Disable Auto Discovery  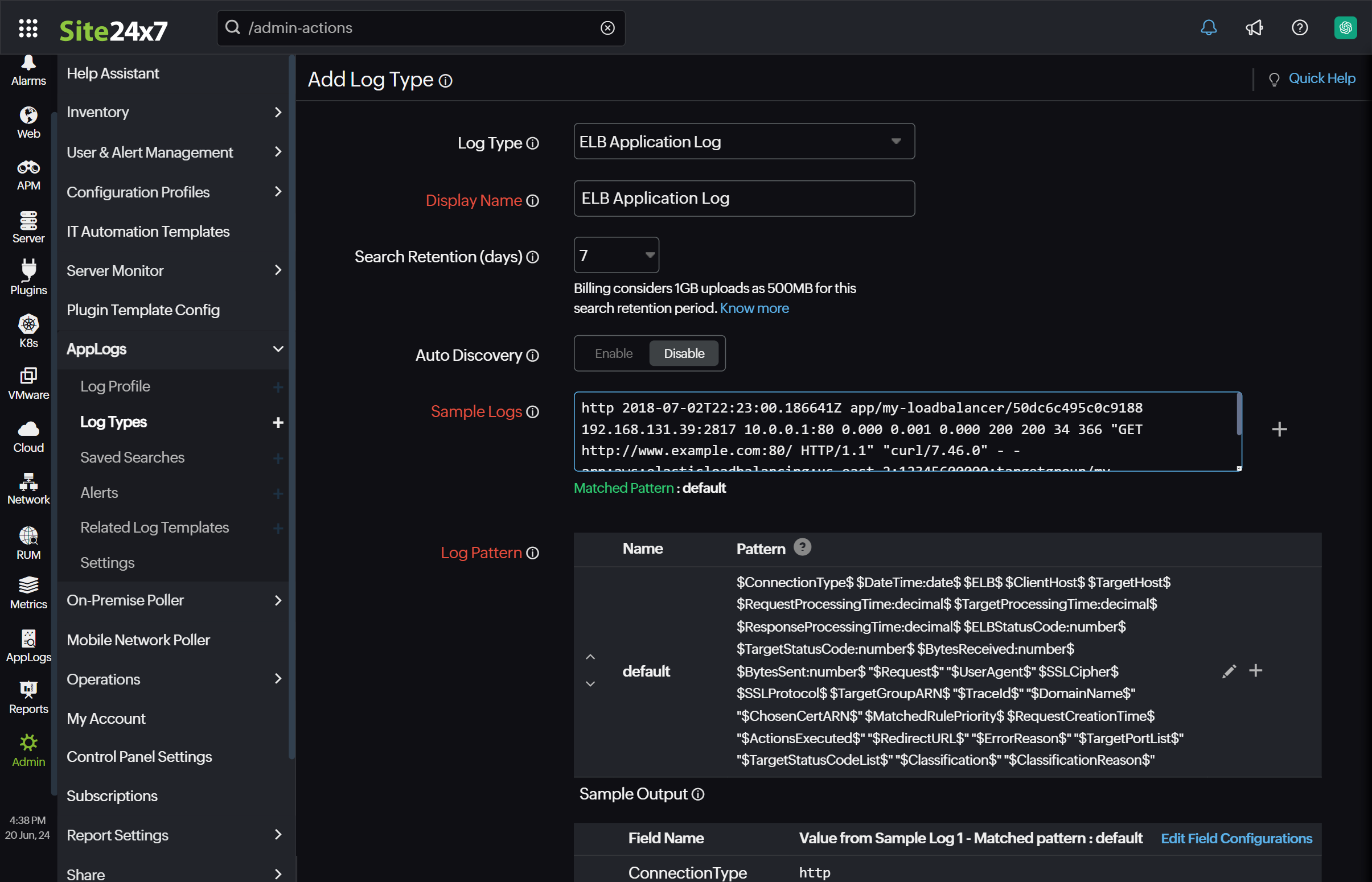(x=683, y=353)
